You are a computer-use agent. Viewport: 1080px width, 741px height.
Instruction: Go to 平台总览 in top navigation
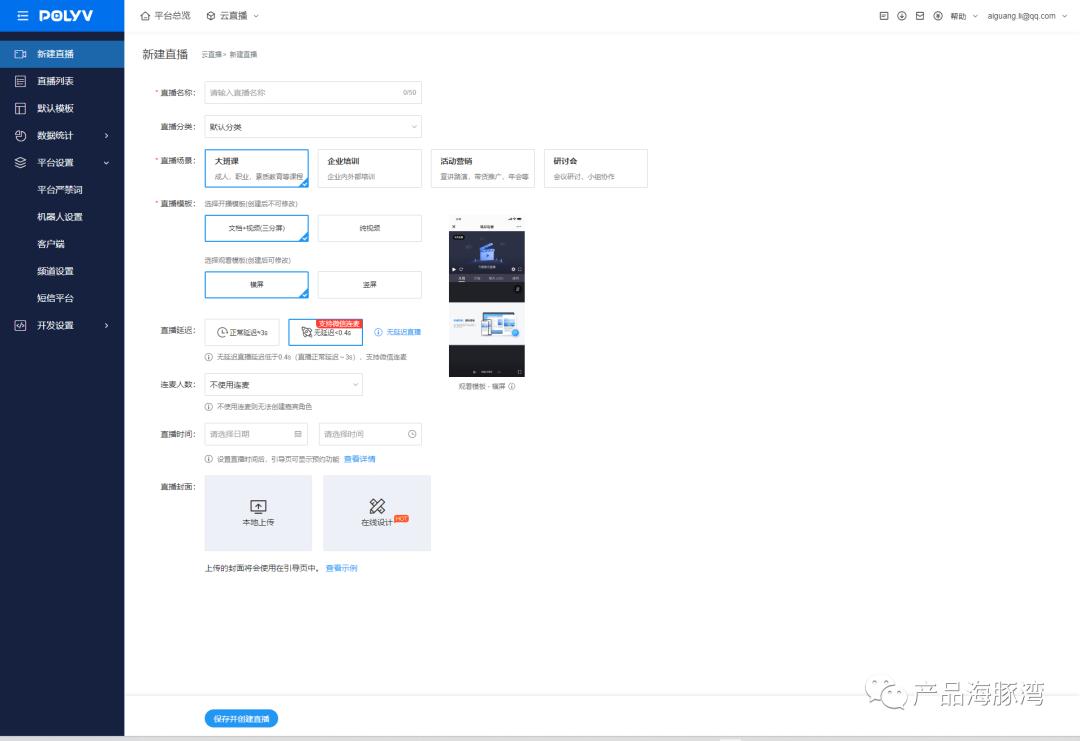165,16
